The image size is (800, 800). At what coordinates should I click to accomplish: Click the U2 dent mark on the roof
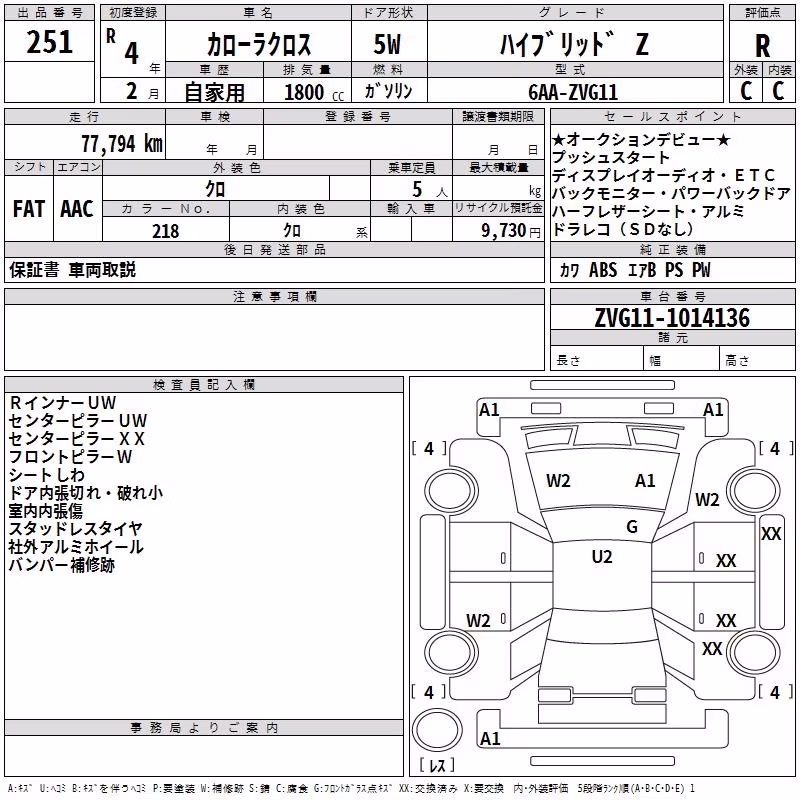click(x=602, y=557)
